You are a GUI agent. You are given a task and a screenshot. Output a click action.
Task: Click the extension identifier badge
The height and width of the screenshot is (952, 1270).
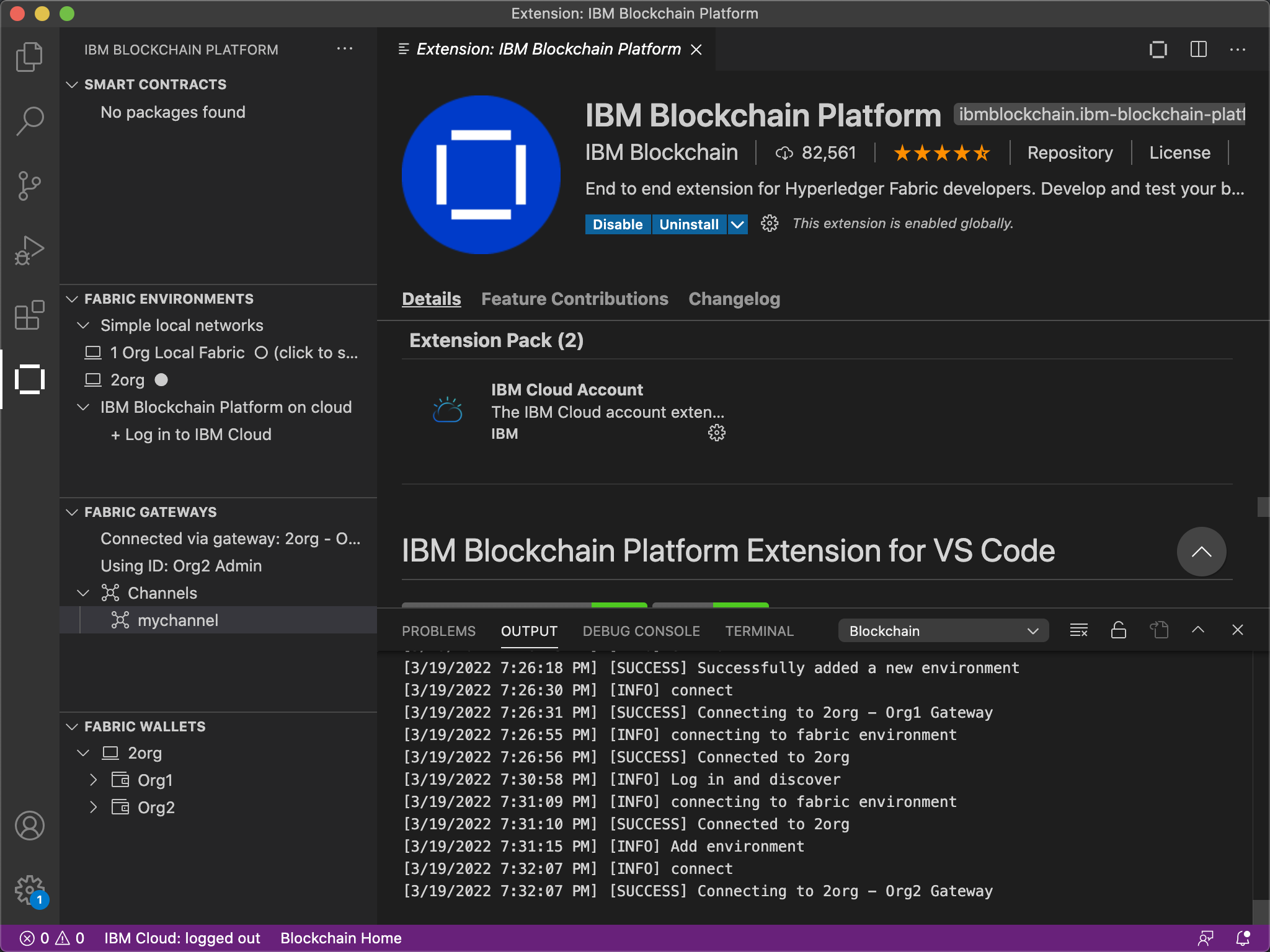coord(1099,115)
